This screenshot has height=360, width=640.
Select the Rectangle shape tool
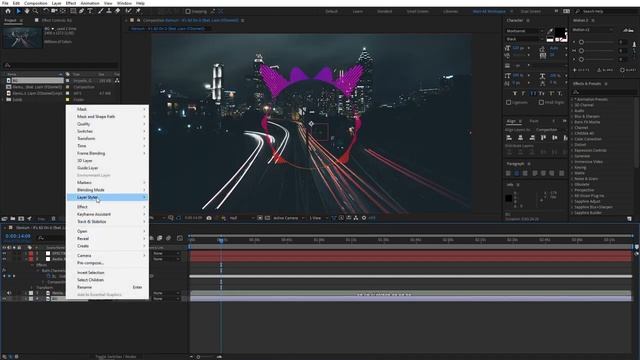click(73, 11)
